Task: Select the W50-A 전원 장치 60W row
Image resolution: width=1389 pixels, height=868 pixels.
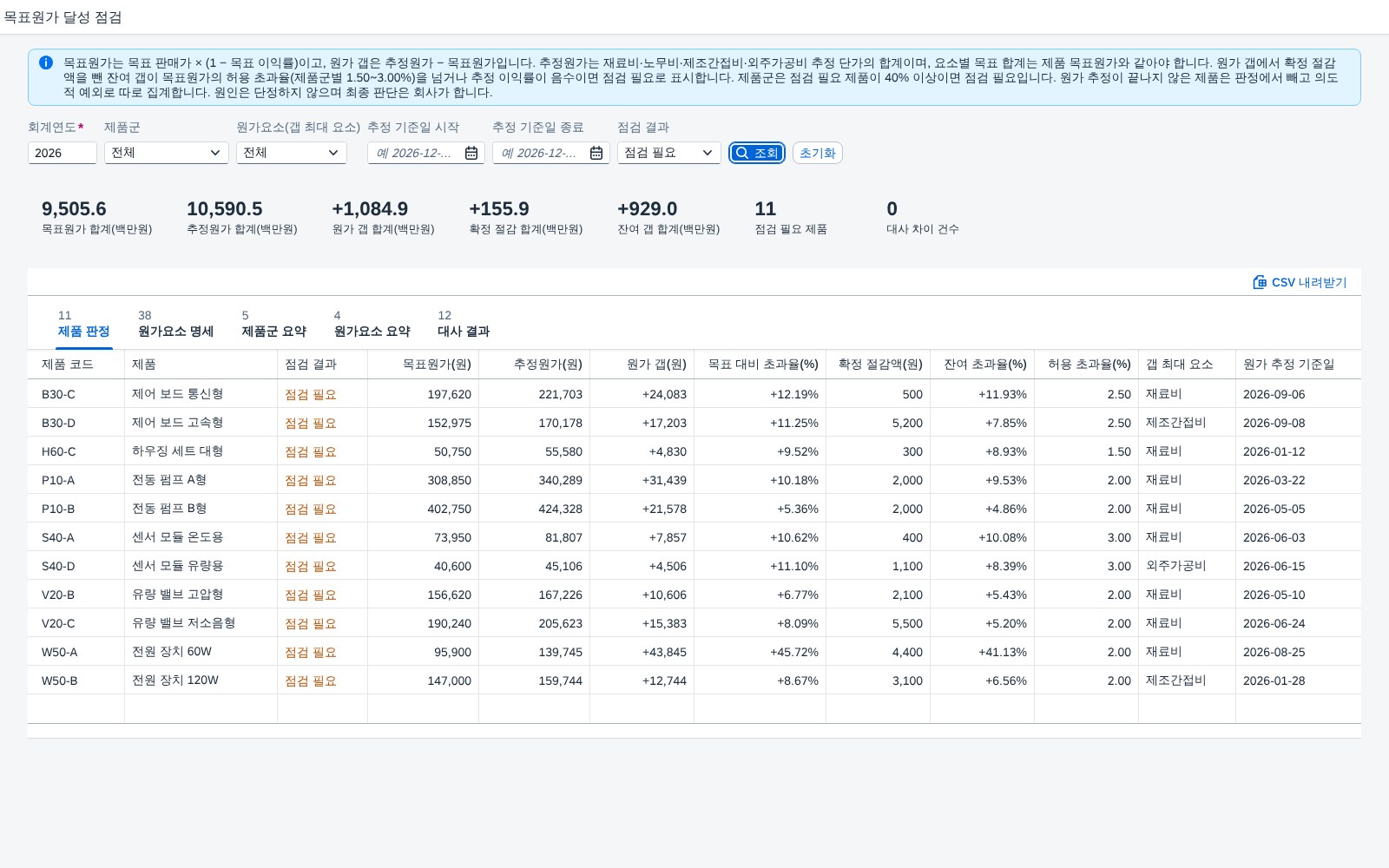Action: tap(694, 652)
